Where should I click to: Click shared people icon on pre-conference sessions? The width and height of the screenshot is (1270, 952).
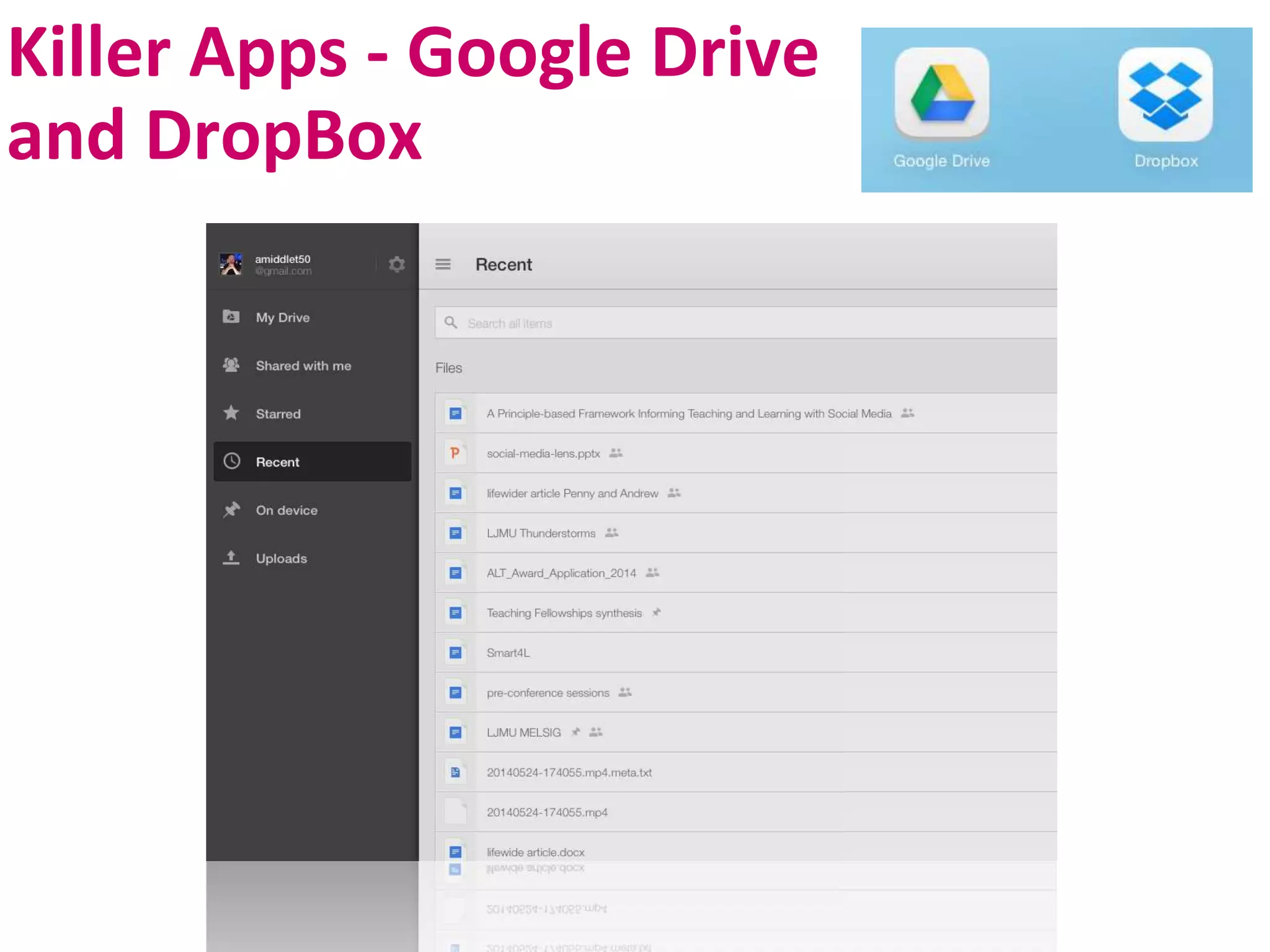625,692
